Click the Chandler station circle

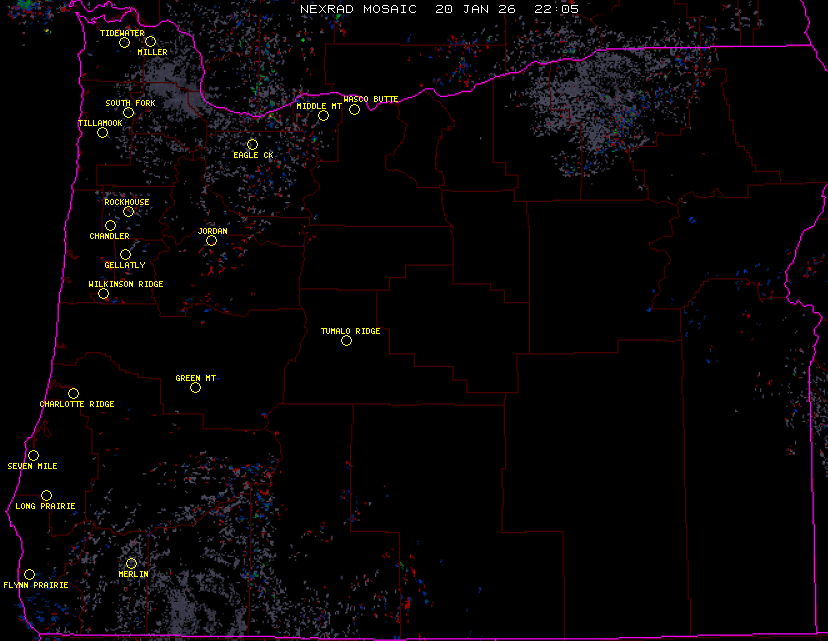[110, 225]
